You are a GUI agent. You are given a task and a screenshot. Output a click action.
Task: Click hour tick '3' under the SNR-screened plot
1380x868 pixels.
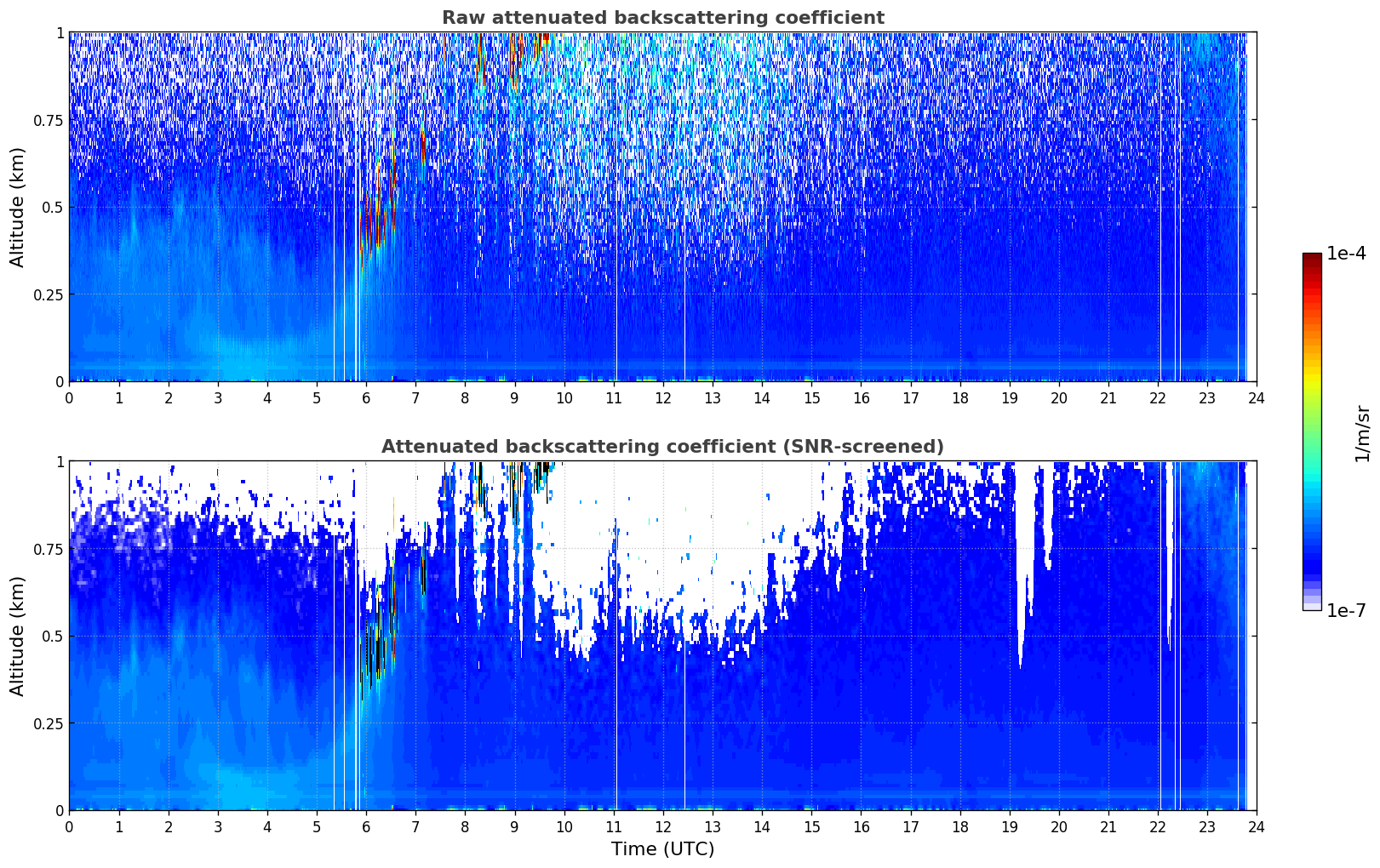point(218,827)
